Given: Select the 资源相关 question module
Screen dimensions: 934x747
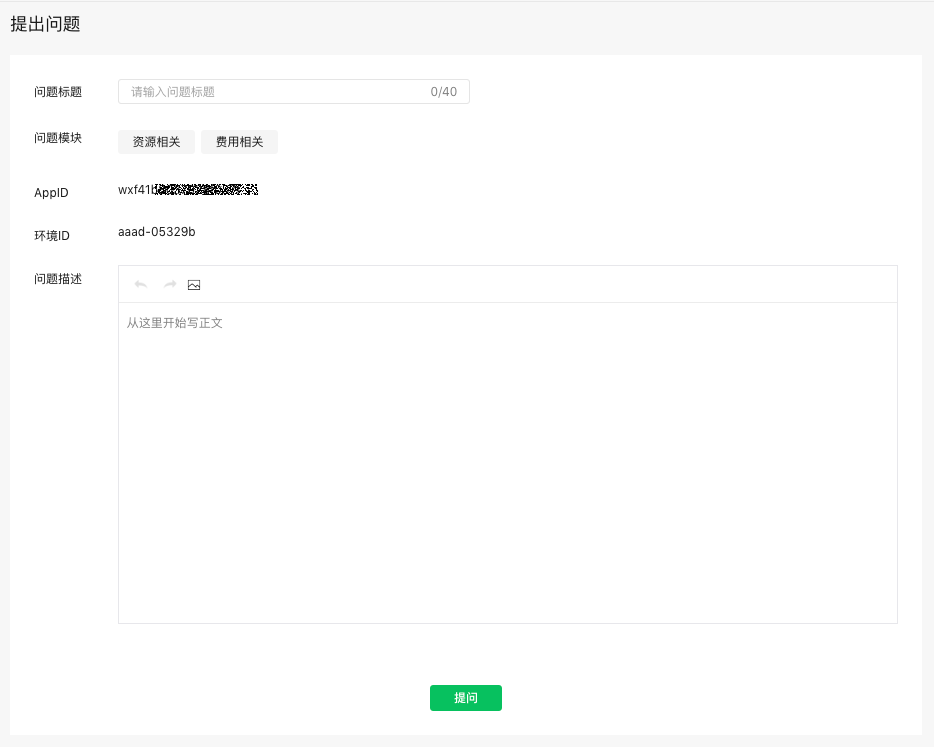Looking at the screenshot, I should click(x=155, y=141).
